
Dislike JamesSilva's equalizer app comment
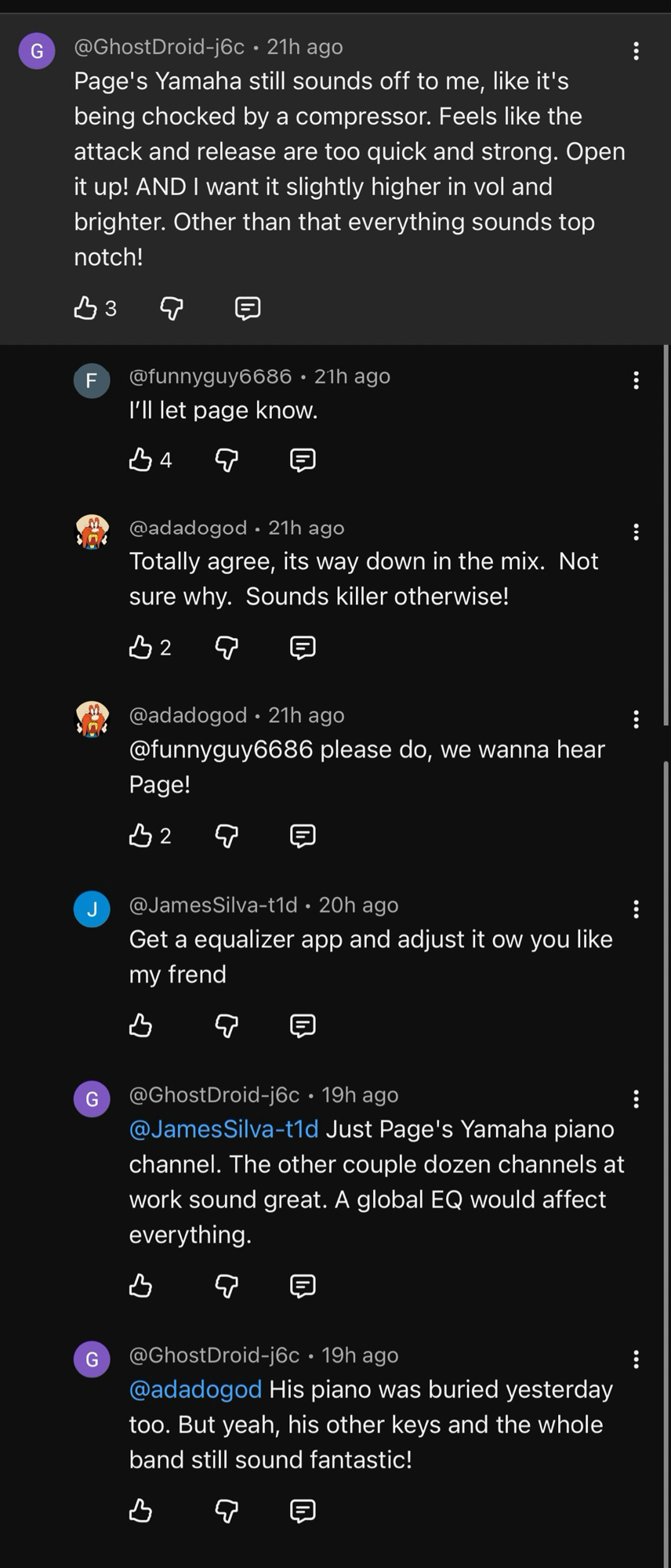click(227, 1025)
